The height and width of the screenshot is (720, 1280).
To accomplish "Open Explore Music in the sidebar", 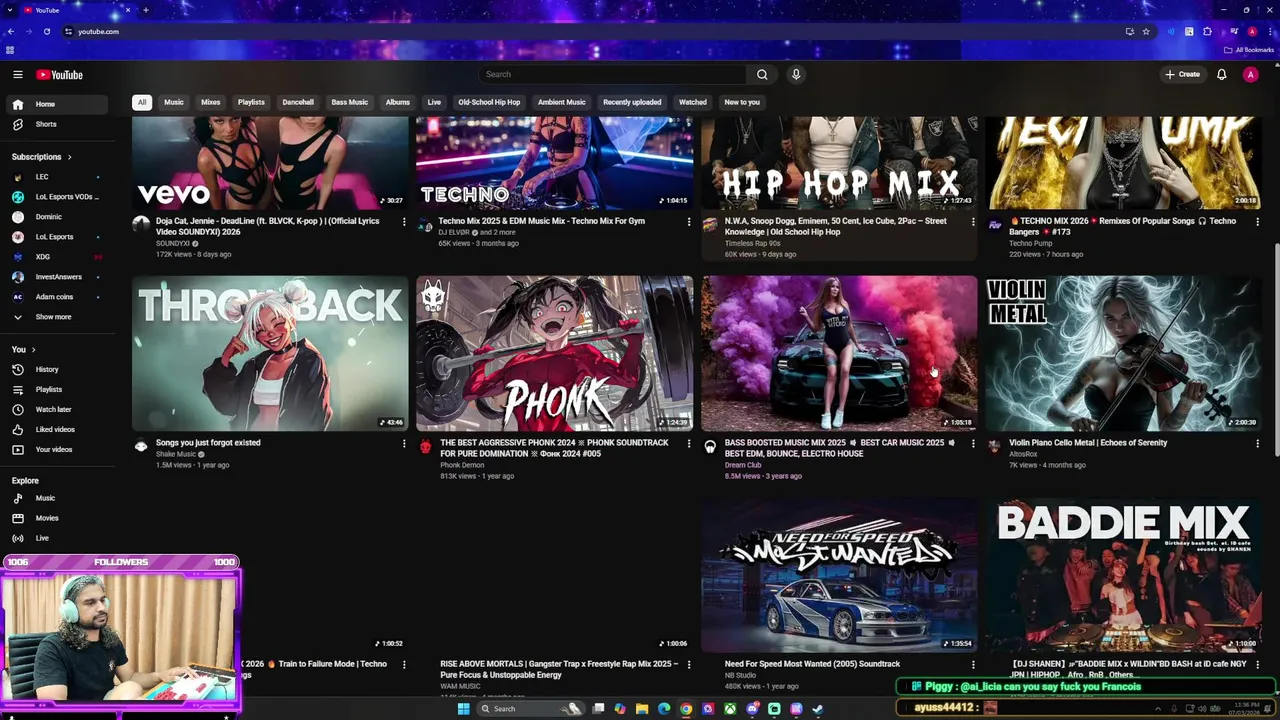I will tap(56, 498).
